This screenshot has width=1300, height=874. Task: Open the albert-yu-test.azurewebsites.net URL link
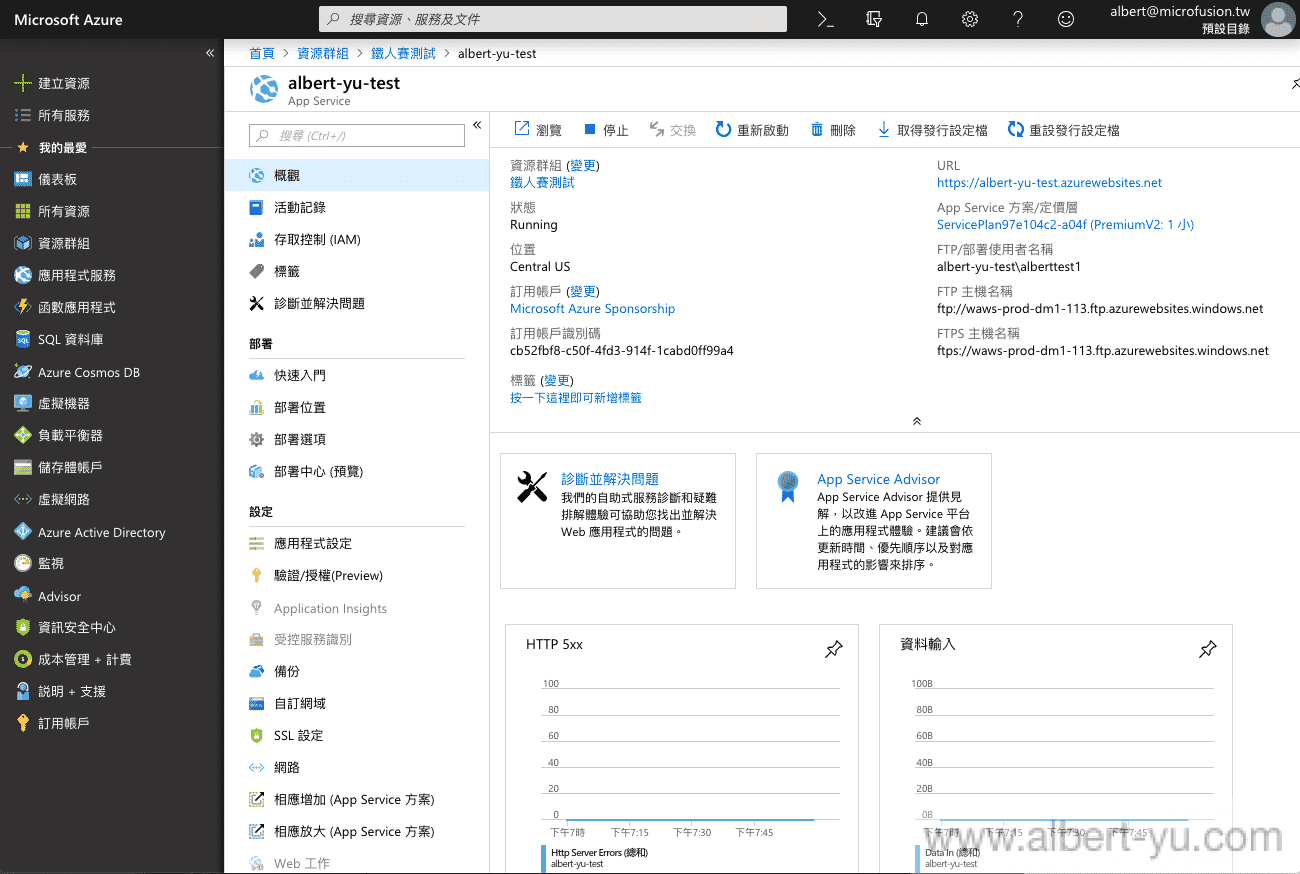point(1049,183)
